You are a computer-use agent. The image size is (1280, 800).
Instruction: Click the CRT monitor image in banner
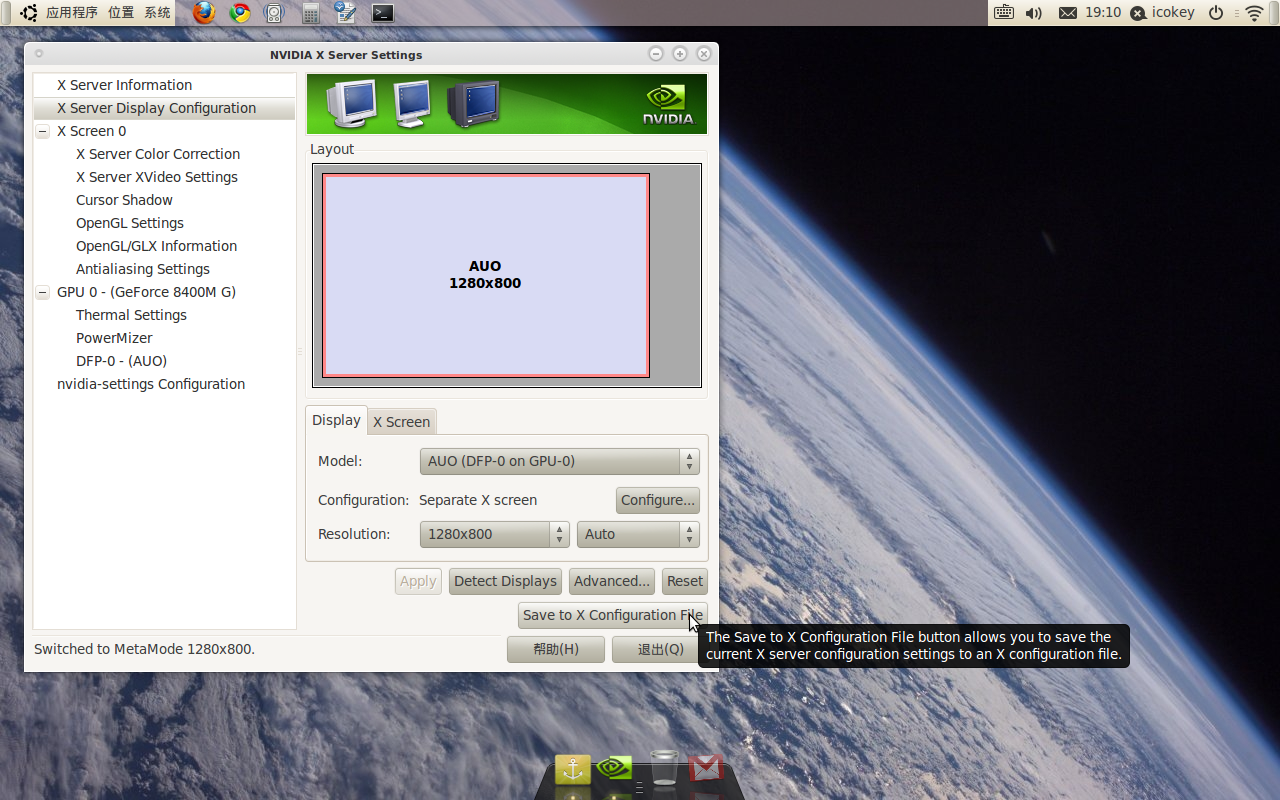click(x=351, y=104)
